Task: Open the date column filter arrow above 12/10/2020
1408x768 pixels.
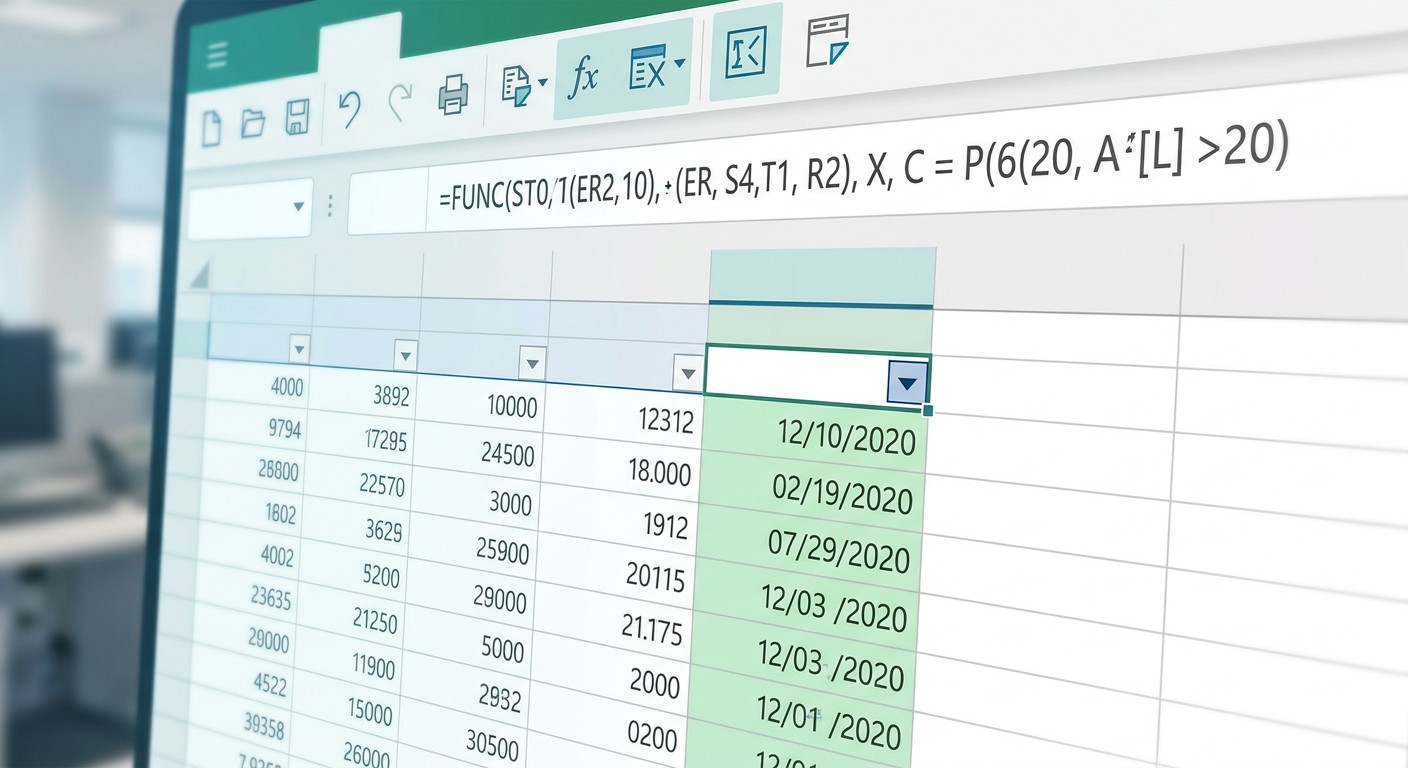Action: tap(907, 383)
